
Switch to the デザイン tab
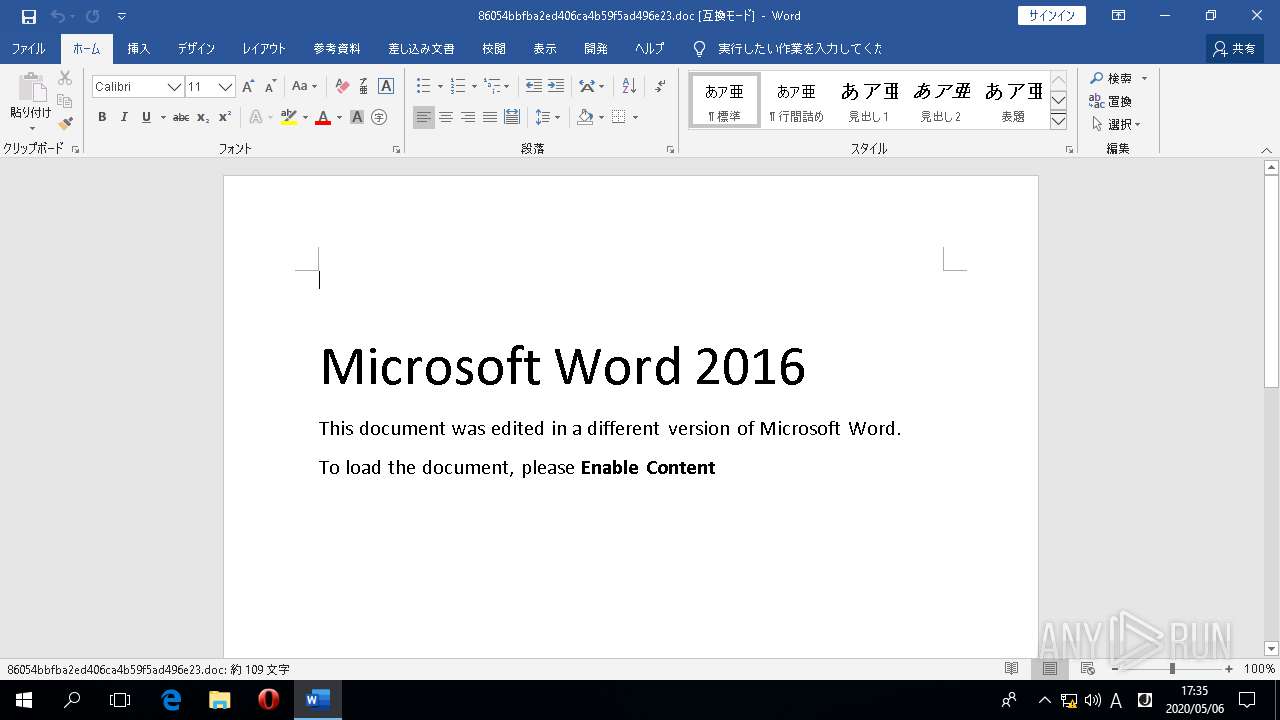click(x=197, y=48)
